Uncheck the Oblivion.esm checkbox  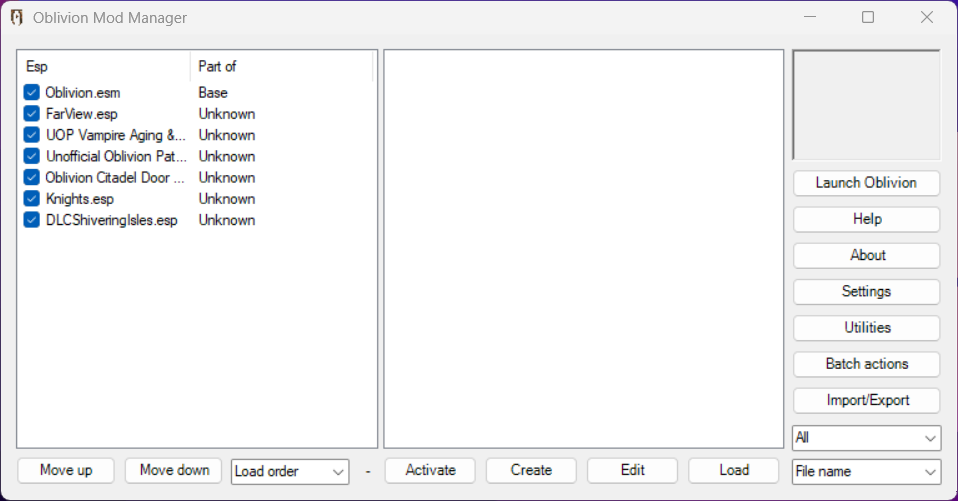[32, 92]
